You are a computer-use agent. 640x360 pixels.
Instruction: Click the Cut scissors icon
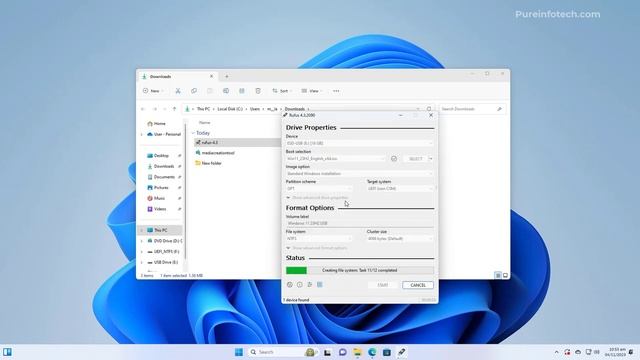[178, 91]
